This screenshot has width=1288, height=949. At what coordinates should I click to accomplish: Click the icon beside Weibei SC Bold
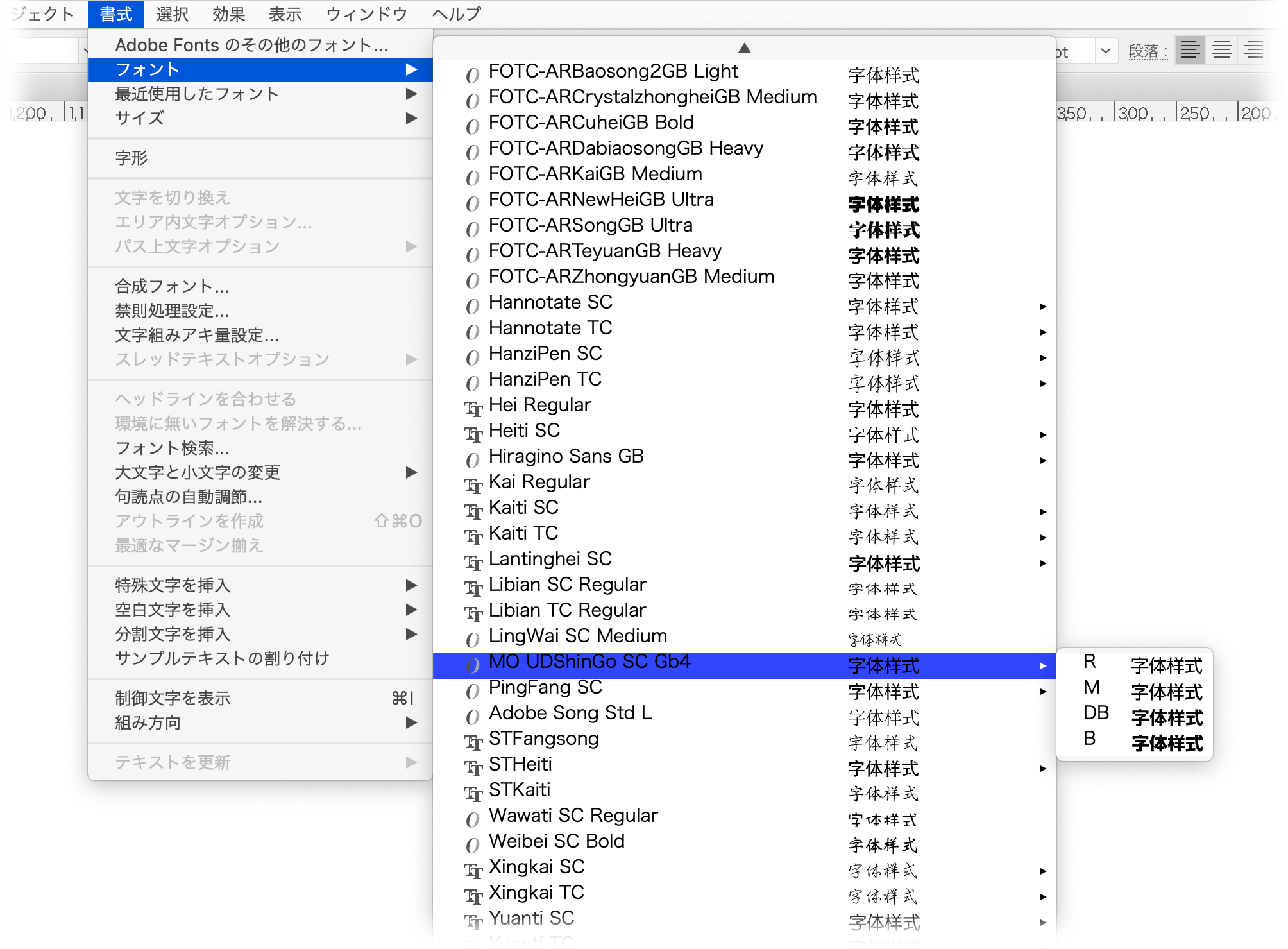(473, 844)
